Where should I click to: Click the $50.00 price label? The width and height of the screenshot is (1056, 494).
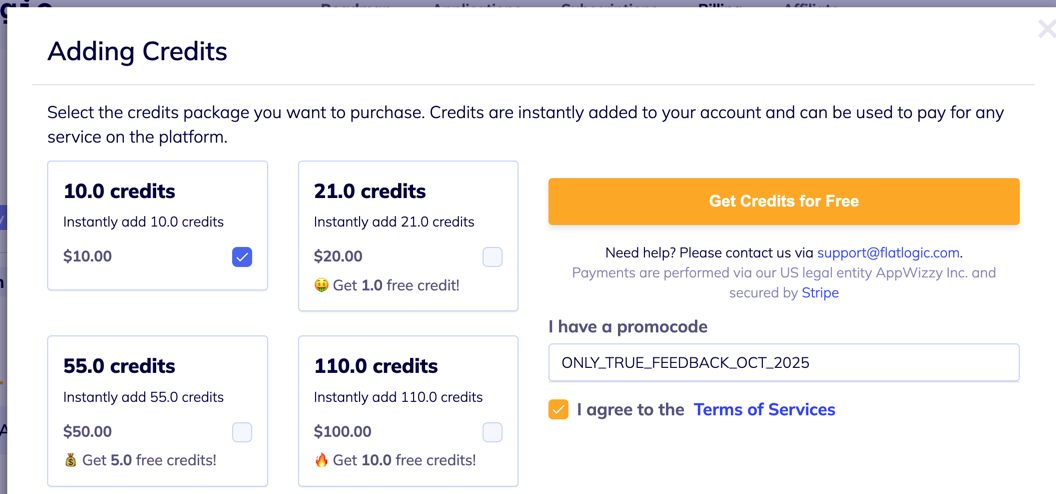(x=87, y=432)
